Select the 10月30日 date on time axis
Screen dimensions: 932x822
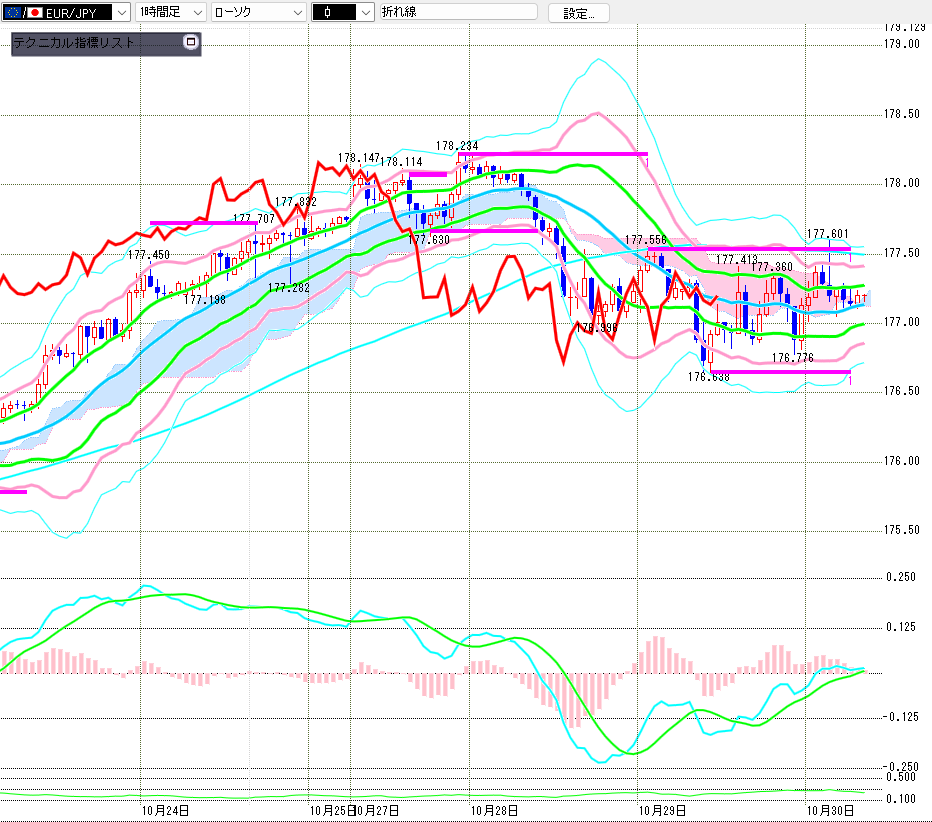tap(831, 810)
